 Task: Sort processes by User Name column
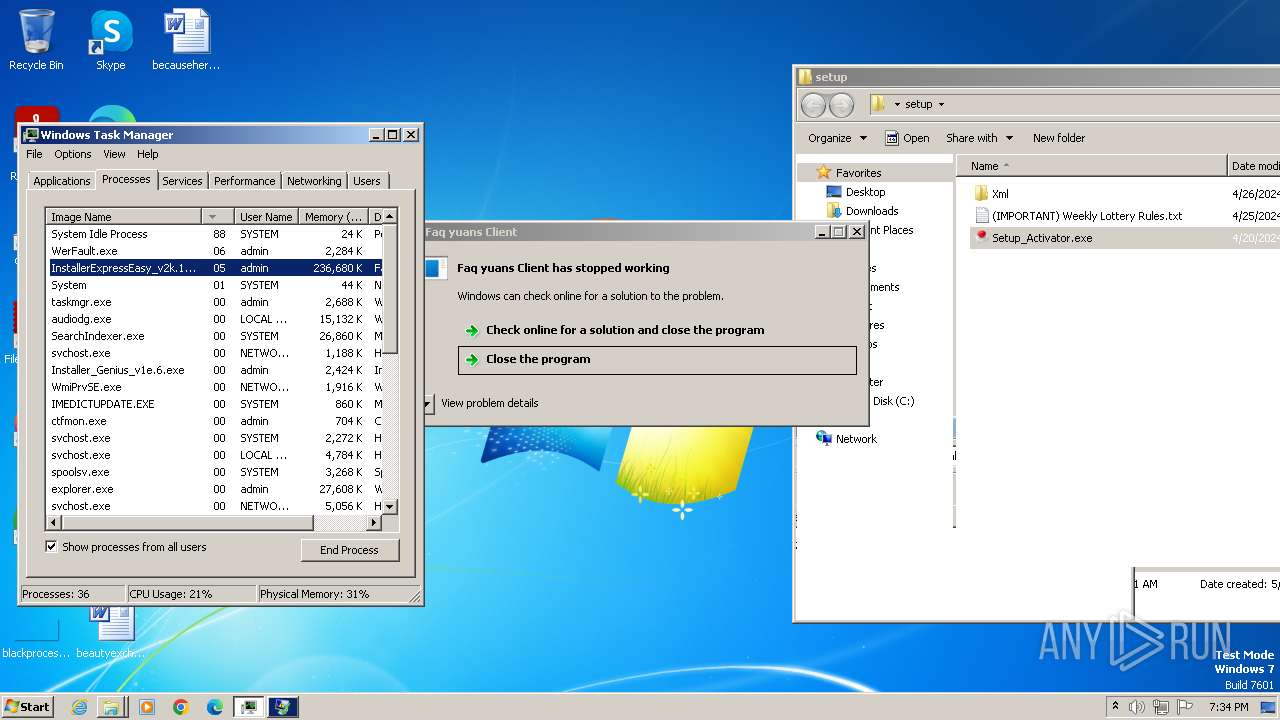point(266,216)
